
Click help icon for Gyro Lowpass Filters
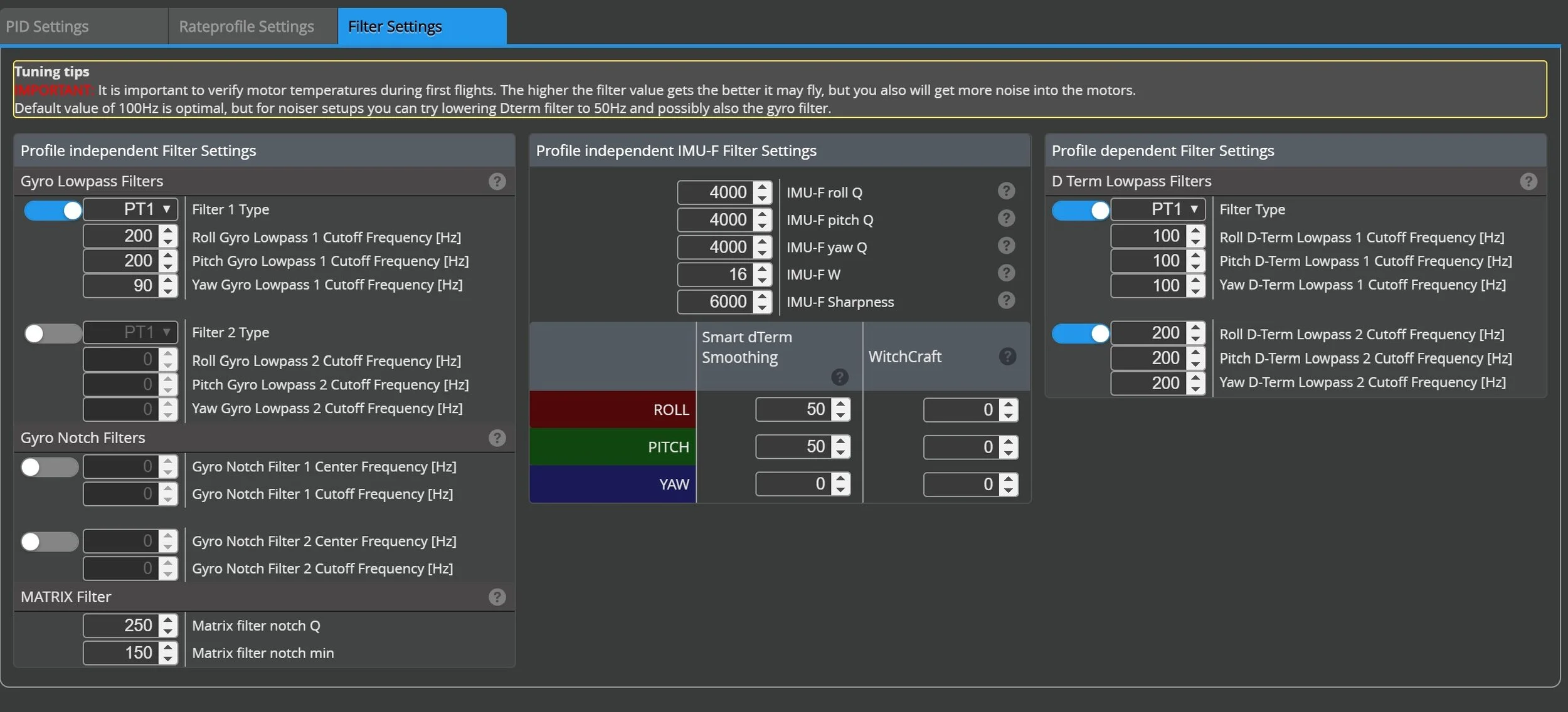tap(497, 182)
